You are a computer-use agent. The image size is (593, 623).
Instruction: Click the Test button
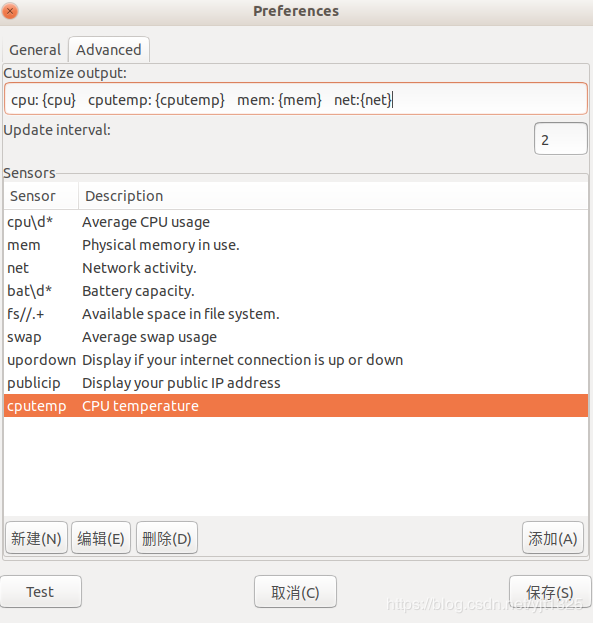point(40,592)
